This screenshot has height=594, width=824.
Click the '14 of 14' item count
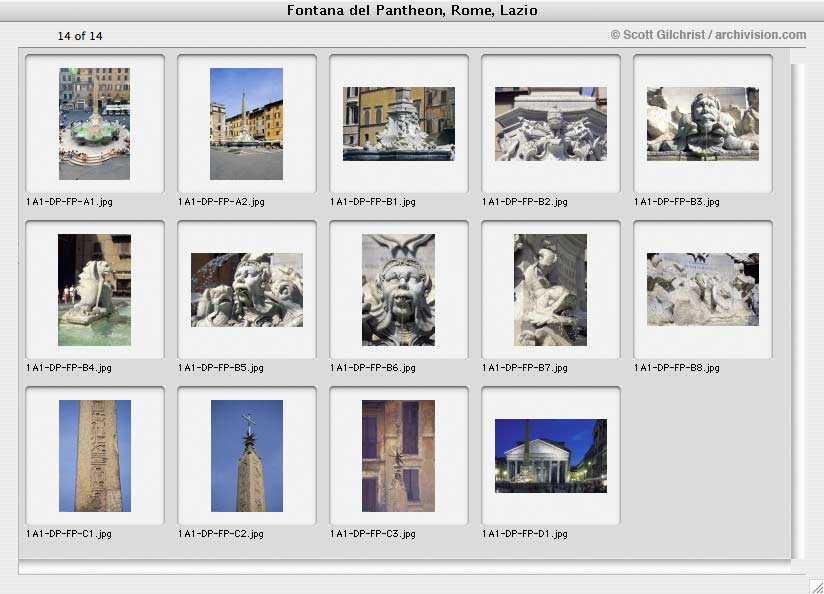pos(80,36)
